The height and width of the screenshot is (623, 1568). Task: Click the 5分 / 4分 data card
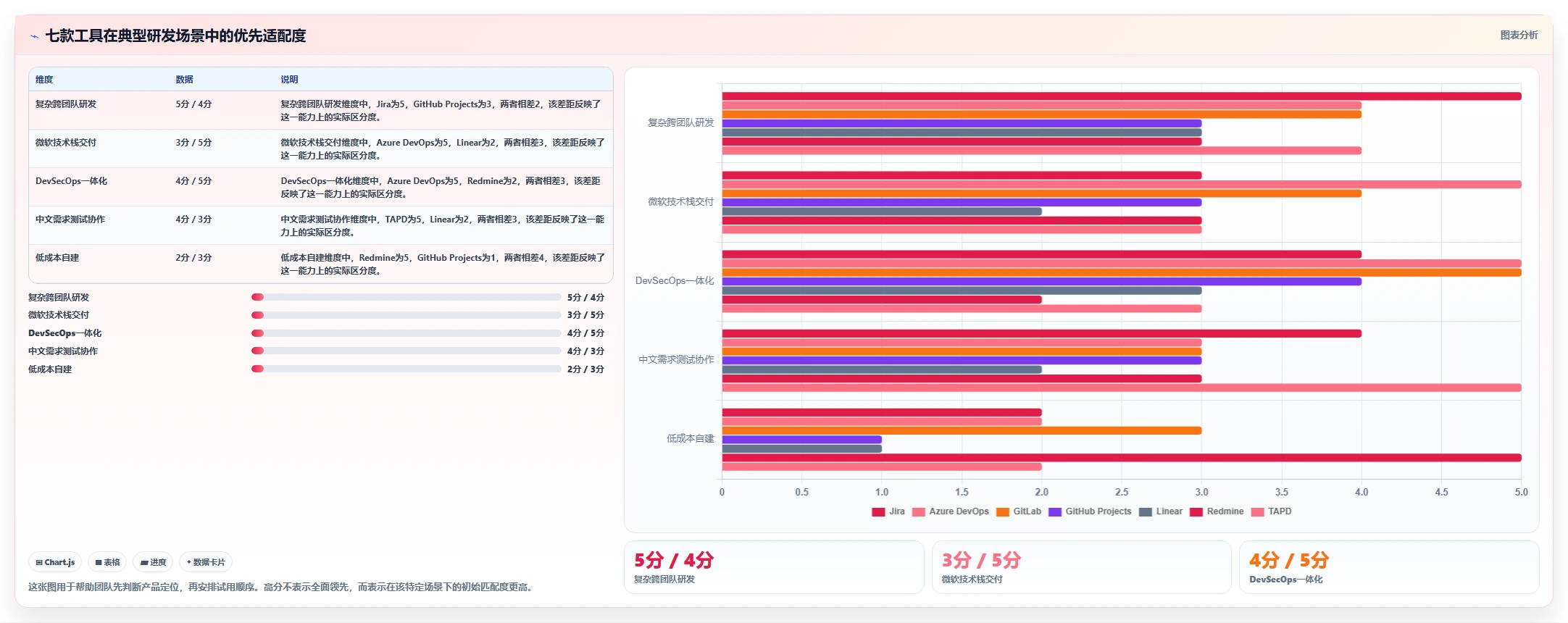(x=774, y=567)
